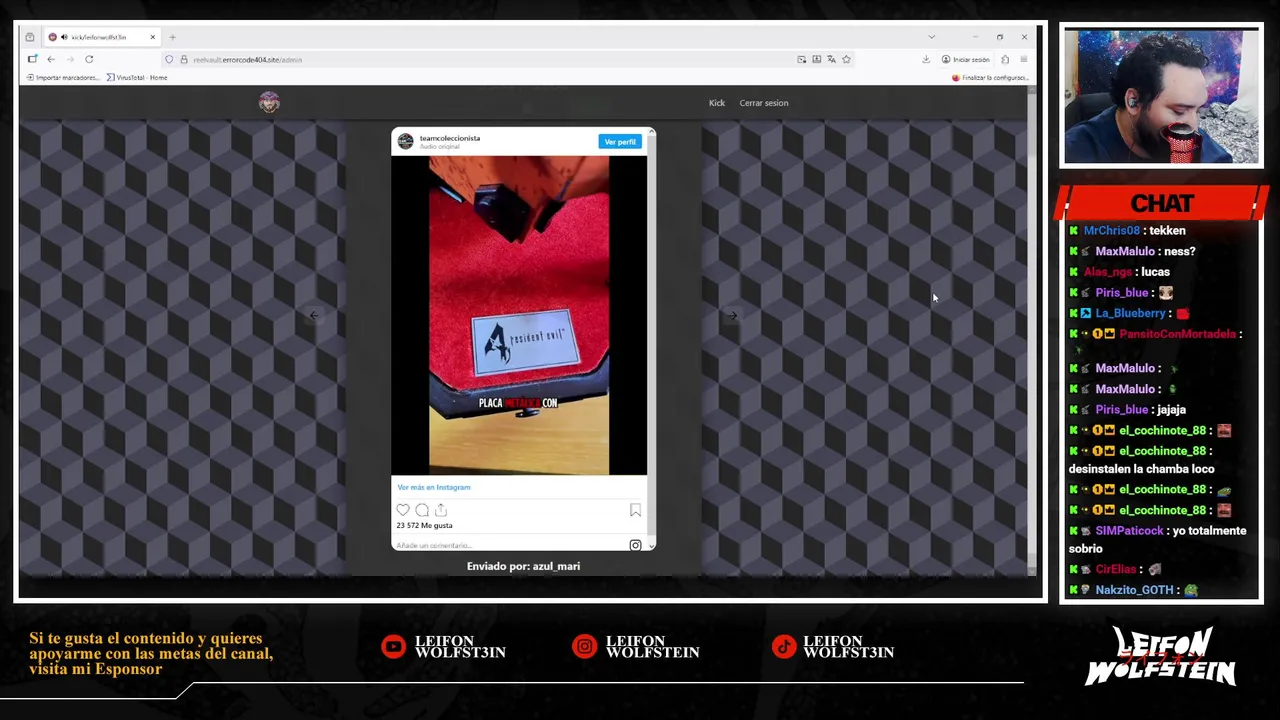
Task: Click chat user La_Blueberry
Action: [1131, 313]
